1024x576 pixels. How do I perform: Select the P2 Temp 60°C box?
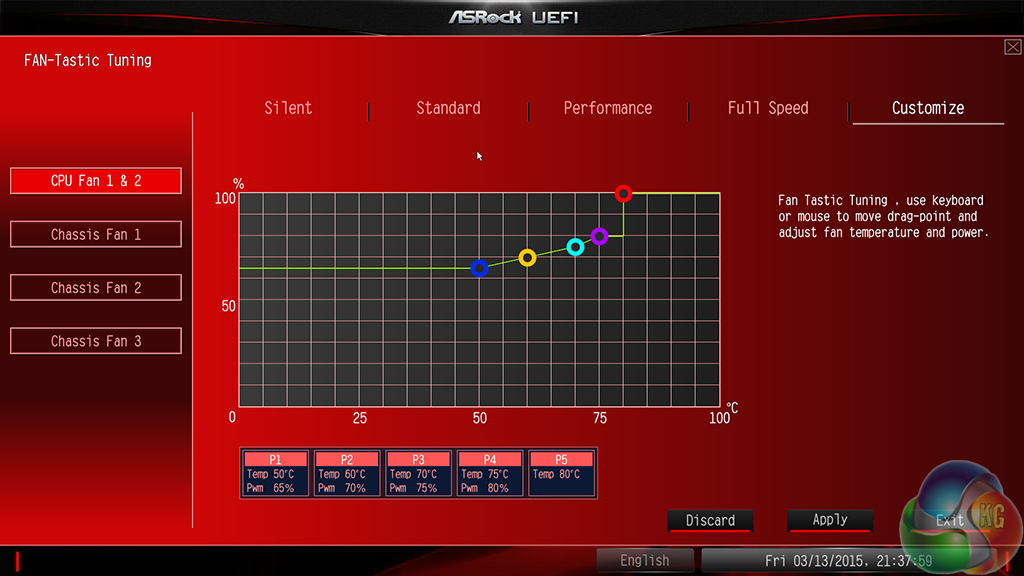[347, 473]
